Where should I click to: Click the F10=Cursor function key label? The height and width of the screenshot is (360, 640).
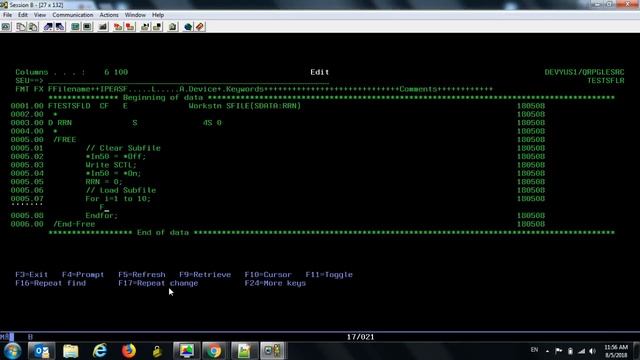pos(268,275)
